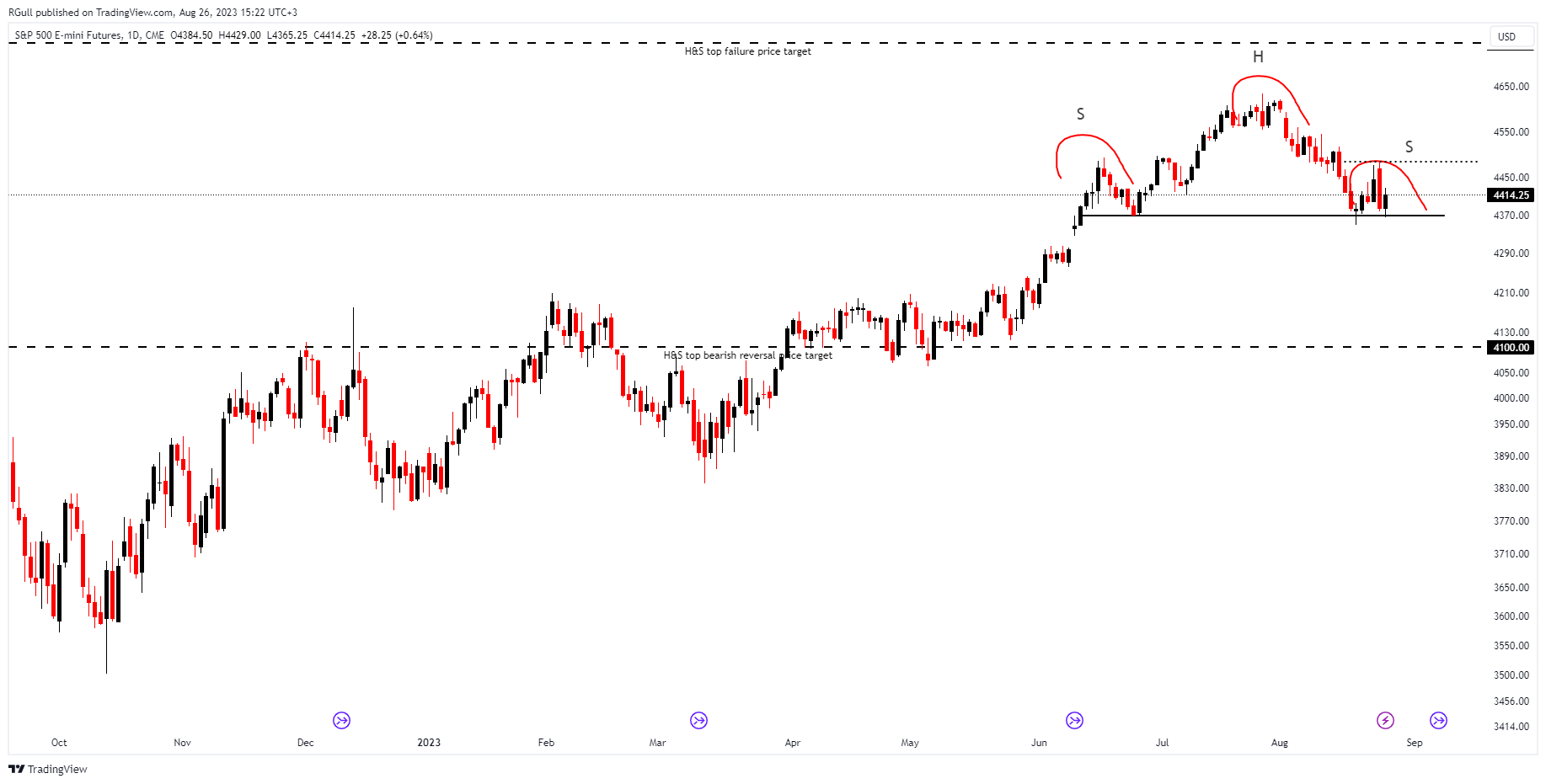This screenshot has width=1546, height=784.
Task: Click the 3830.00 price axis label
Action: 1511,488
